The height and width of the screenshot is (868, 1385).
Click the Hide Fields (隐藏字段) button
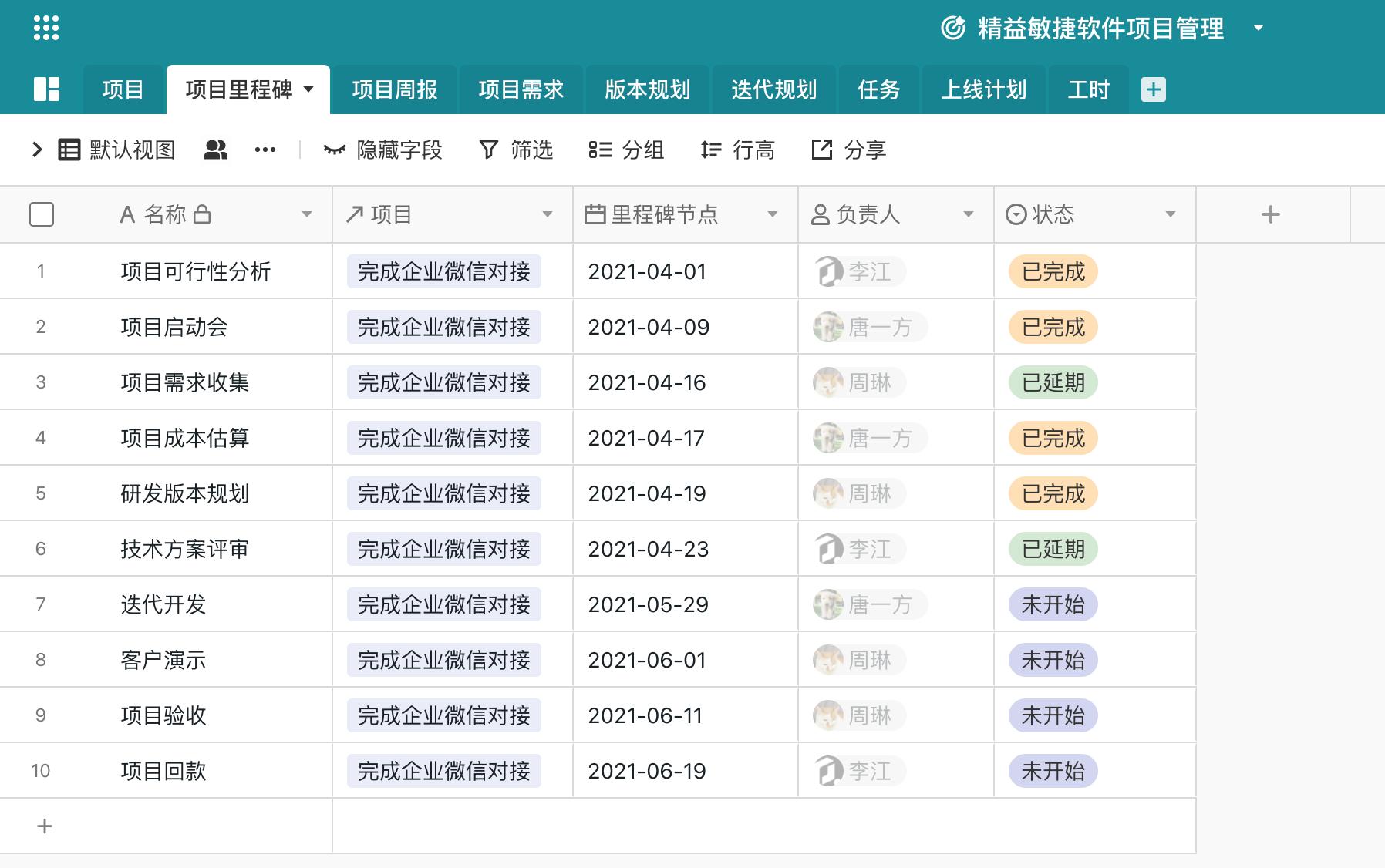point(382,150)
